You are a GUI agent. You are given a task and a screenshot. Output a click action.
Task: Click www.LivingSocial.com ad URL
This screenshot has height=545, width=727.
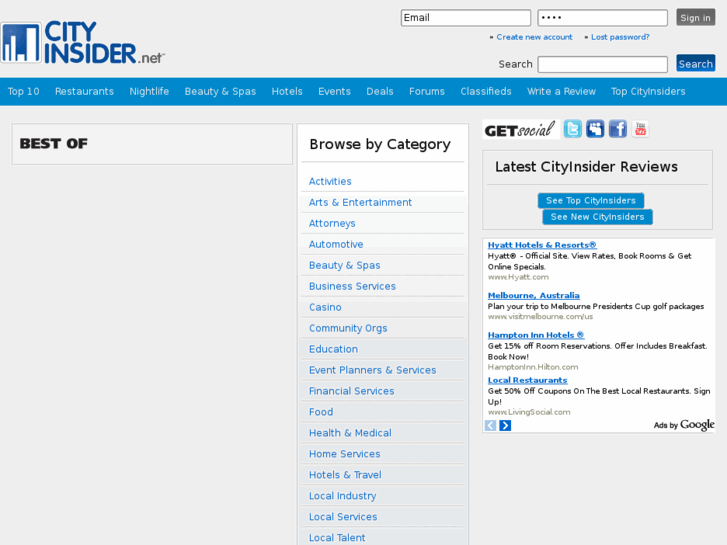click(x=529, y=412)
